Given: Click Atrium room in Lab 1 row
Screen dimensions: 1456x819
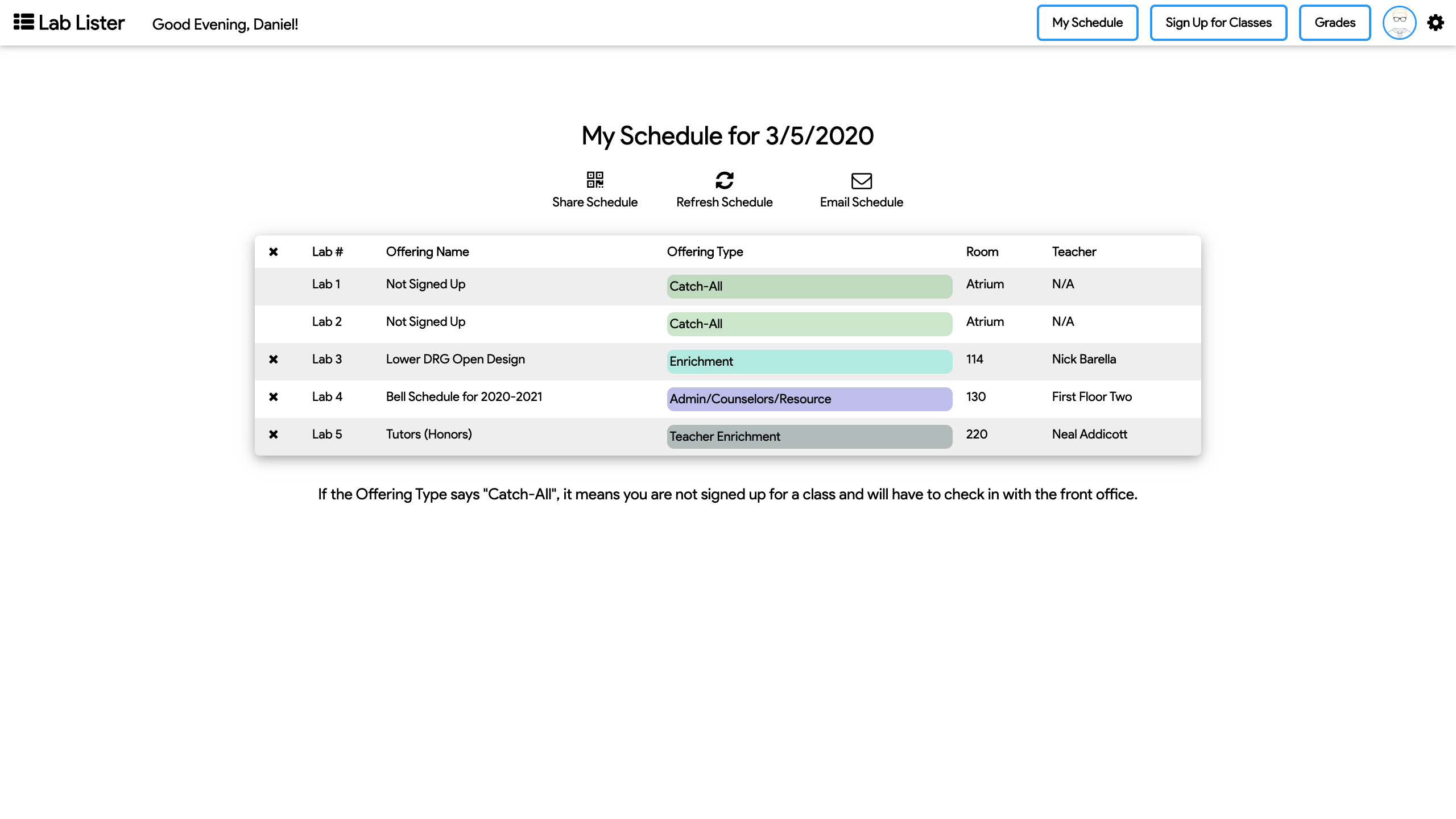Looking at the screenshot, I should click(985, 284).
